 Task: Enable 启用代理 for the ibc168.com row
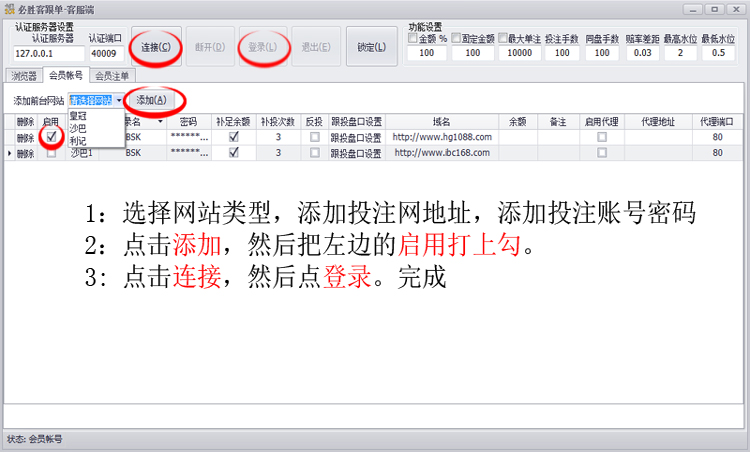pyautogui.click(x=602, y=153)
